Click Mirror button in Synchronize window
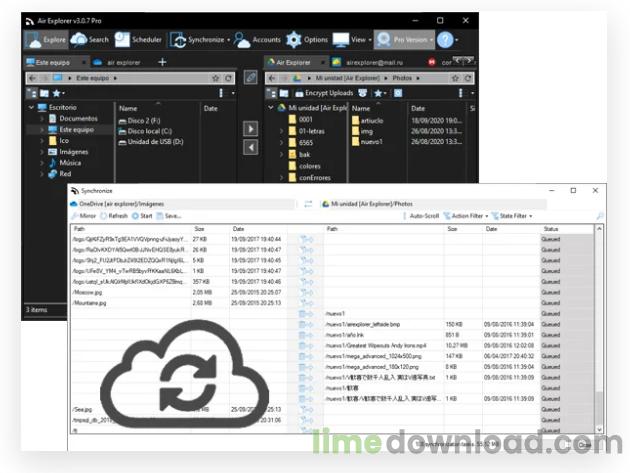 click(x=84, y=215)
